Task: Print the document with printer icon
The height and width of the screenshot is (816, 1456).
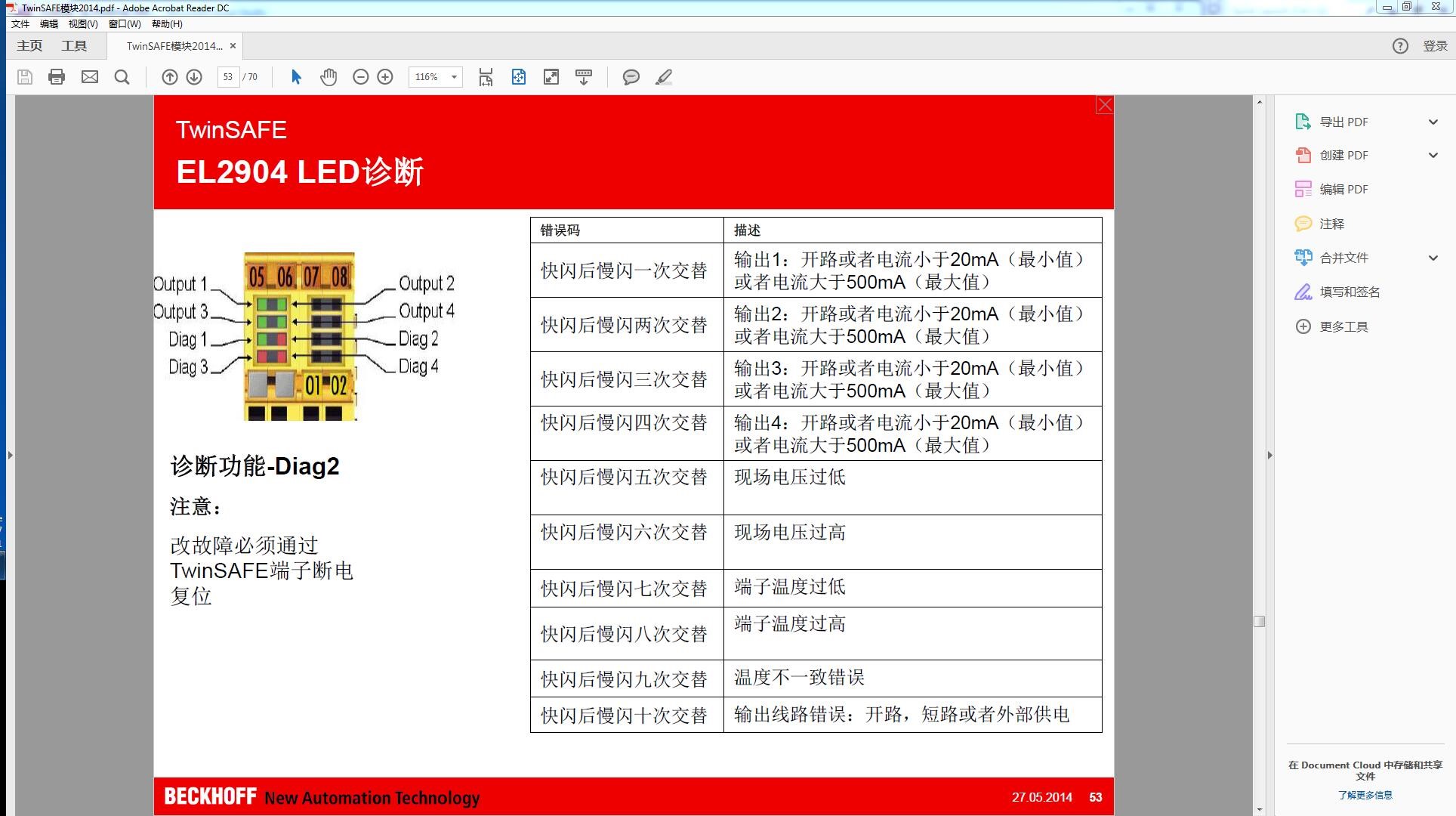Action: tap(57, 77)
